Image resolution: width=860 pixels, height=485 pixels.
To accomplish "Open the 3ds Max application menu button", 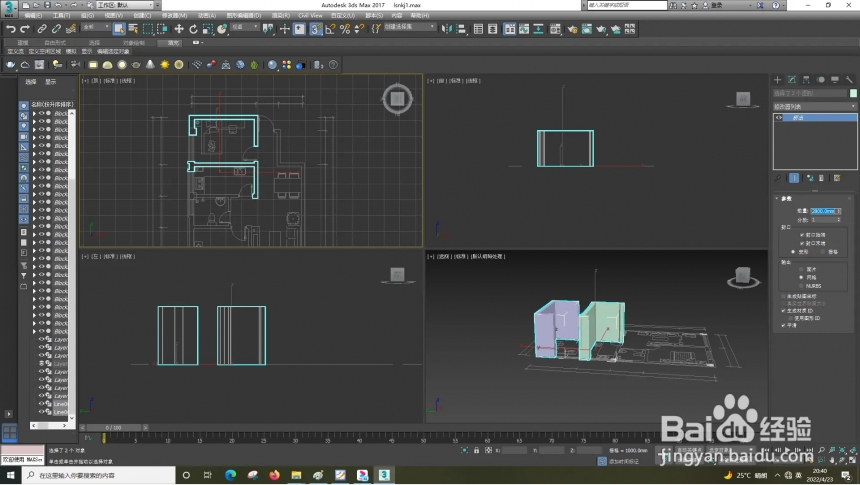I will coord(9,8).
